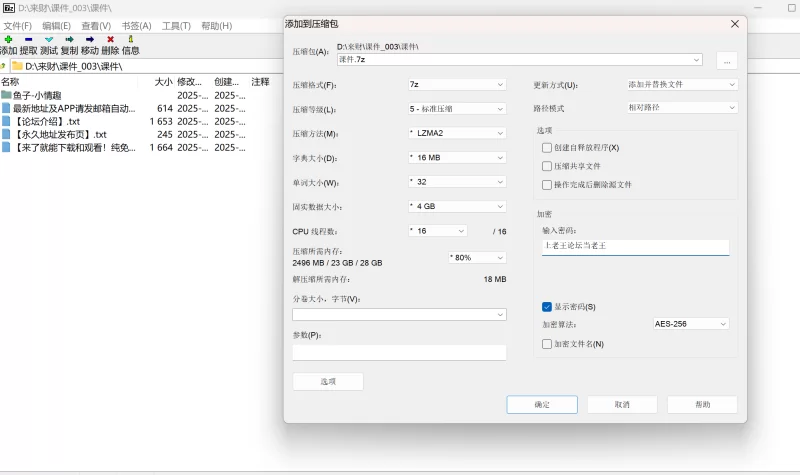Viewport: 800px width, 475px height.
Task: Open the 更新方式 dropdown
Action: 682,84
